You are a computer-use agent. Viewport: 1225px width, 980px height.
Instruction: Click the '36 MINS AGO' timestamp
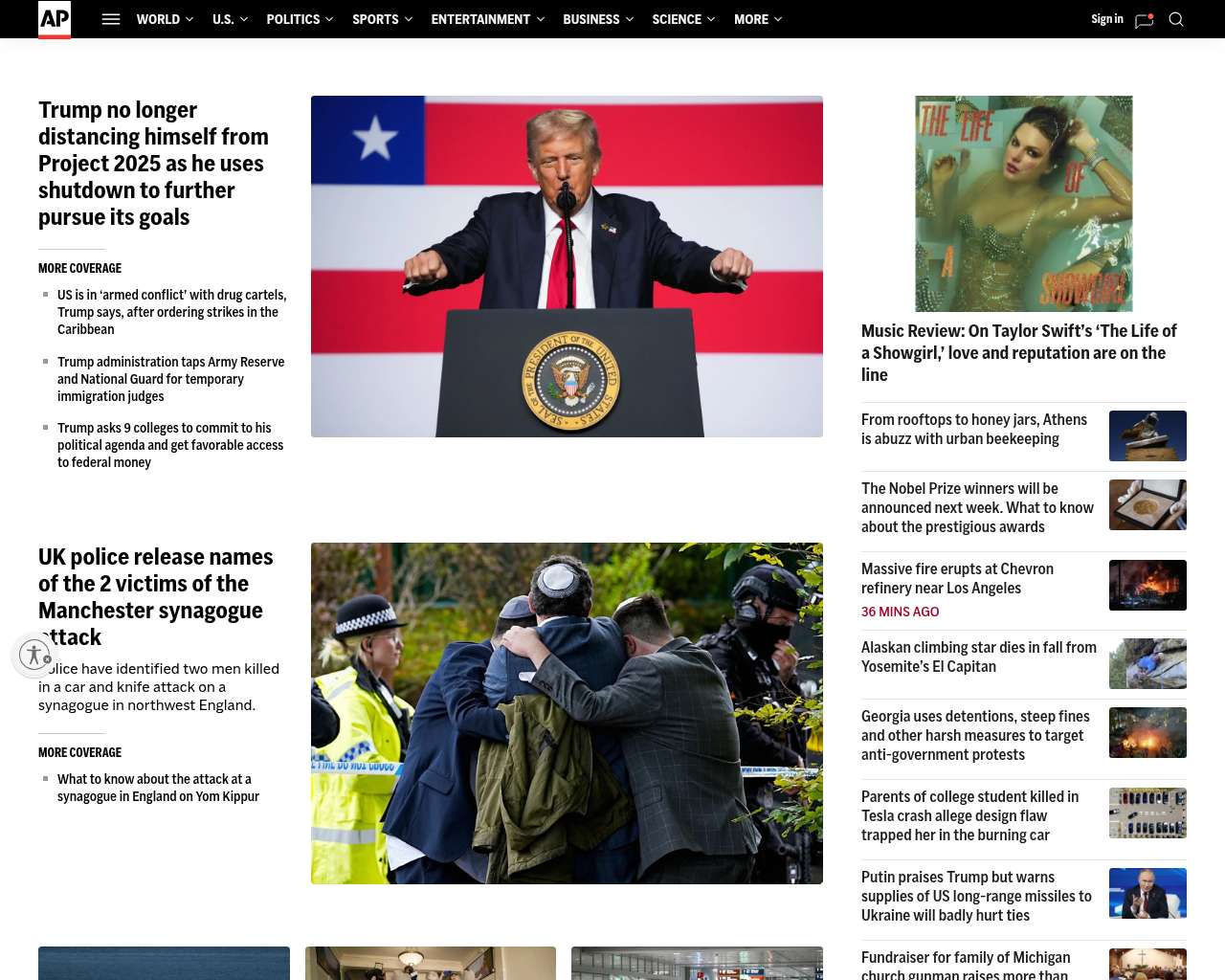pyautogui.click(x=901, y=612)
